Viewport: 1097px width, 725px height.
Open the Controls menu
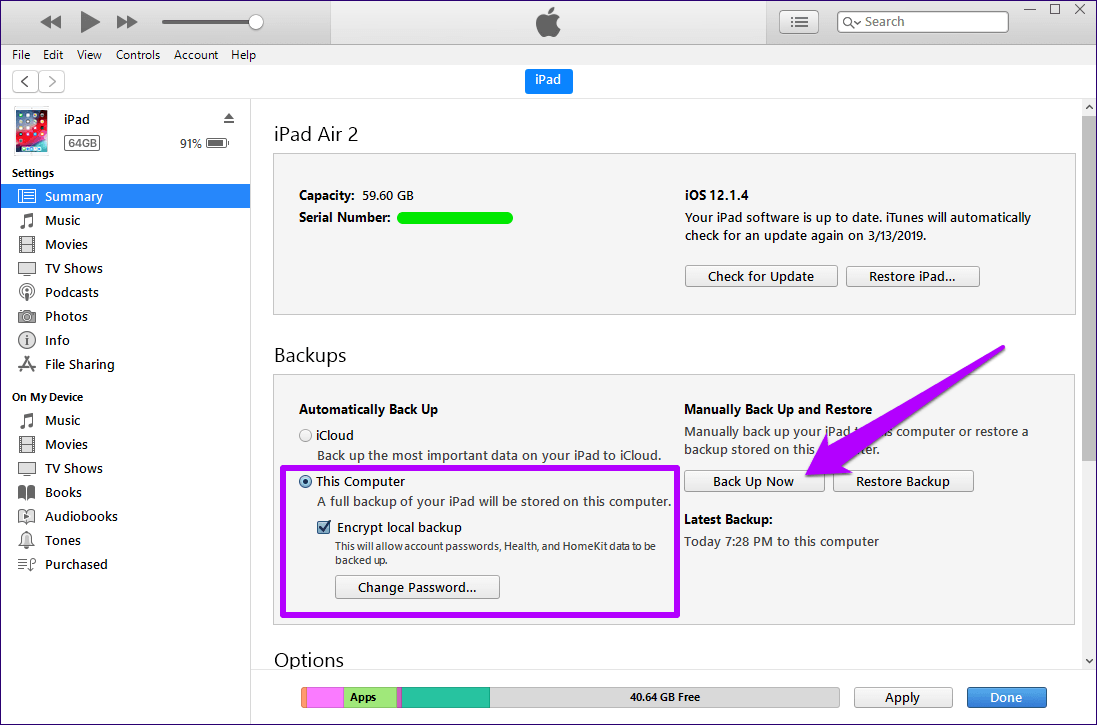tap(138, 55)
